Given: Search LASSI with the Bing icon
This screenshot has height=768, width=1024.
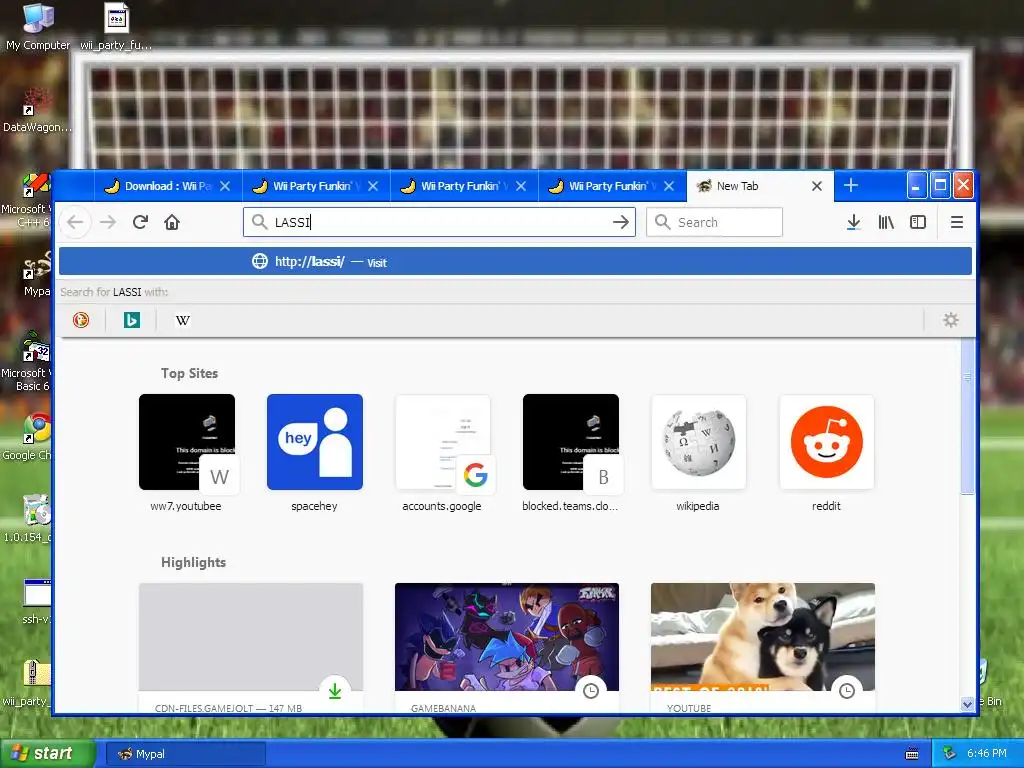Looking at the screenshot, I should (132, 320).
